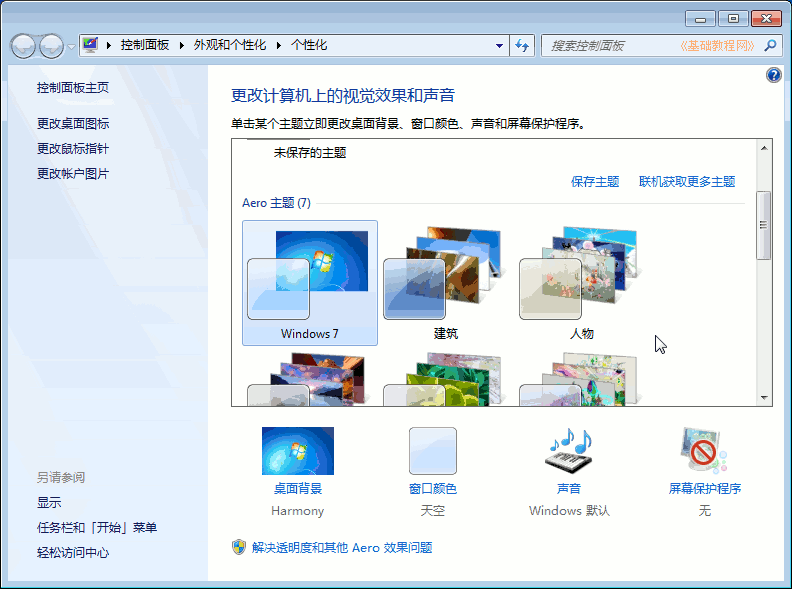Click the 桌面背景 text link
The height and width of the screenshot is (589, 792).
click(x=298, y=488)
